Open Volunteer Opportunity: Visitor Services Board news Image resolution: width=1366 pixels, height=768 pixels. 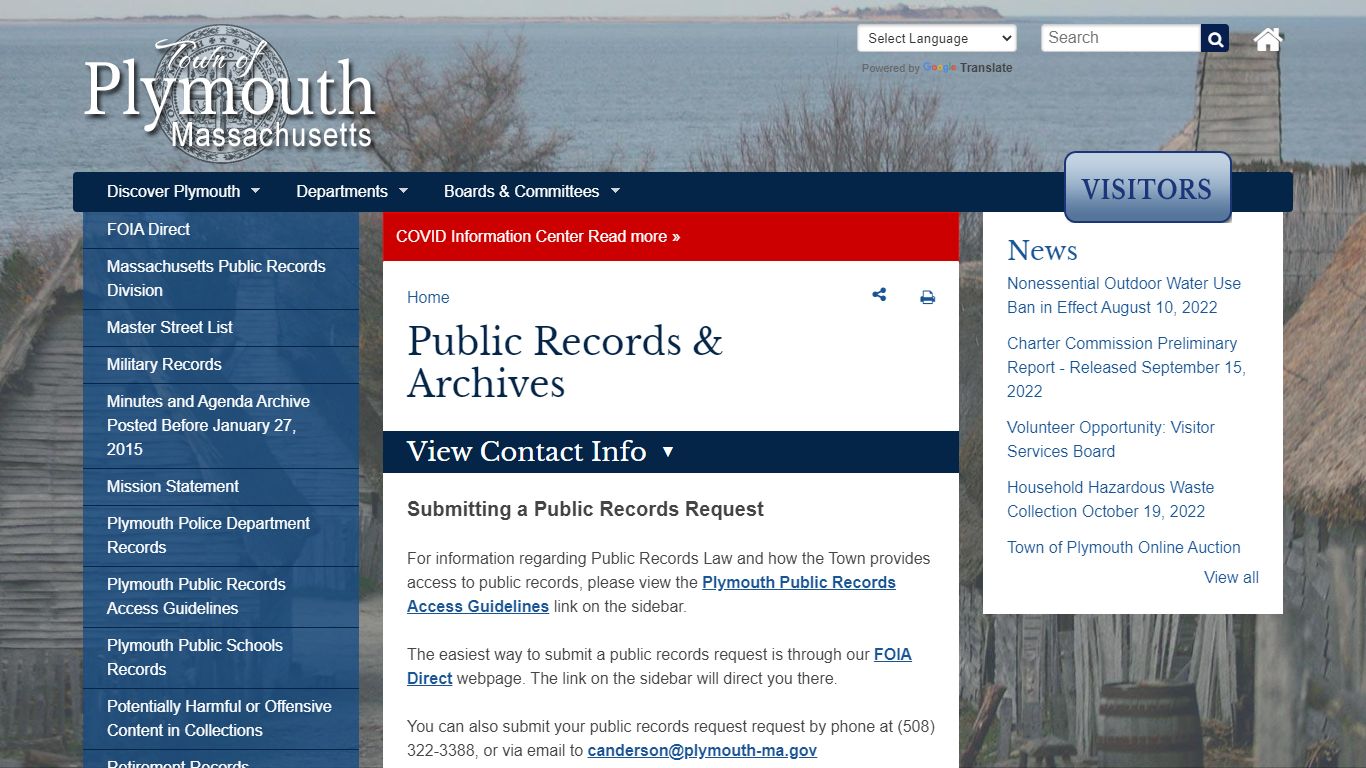tap(1110, 439)
